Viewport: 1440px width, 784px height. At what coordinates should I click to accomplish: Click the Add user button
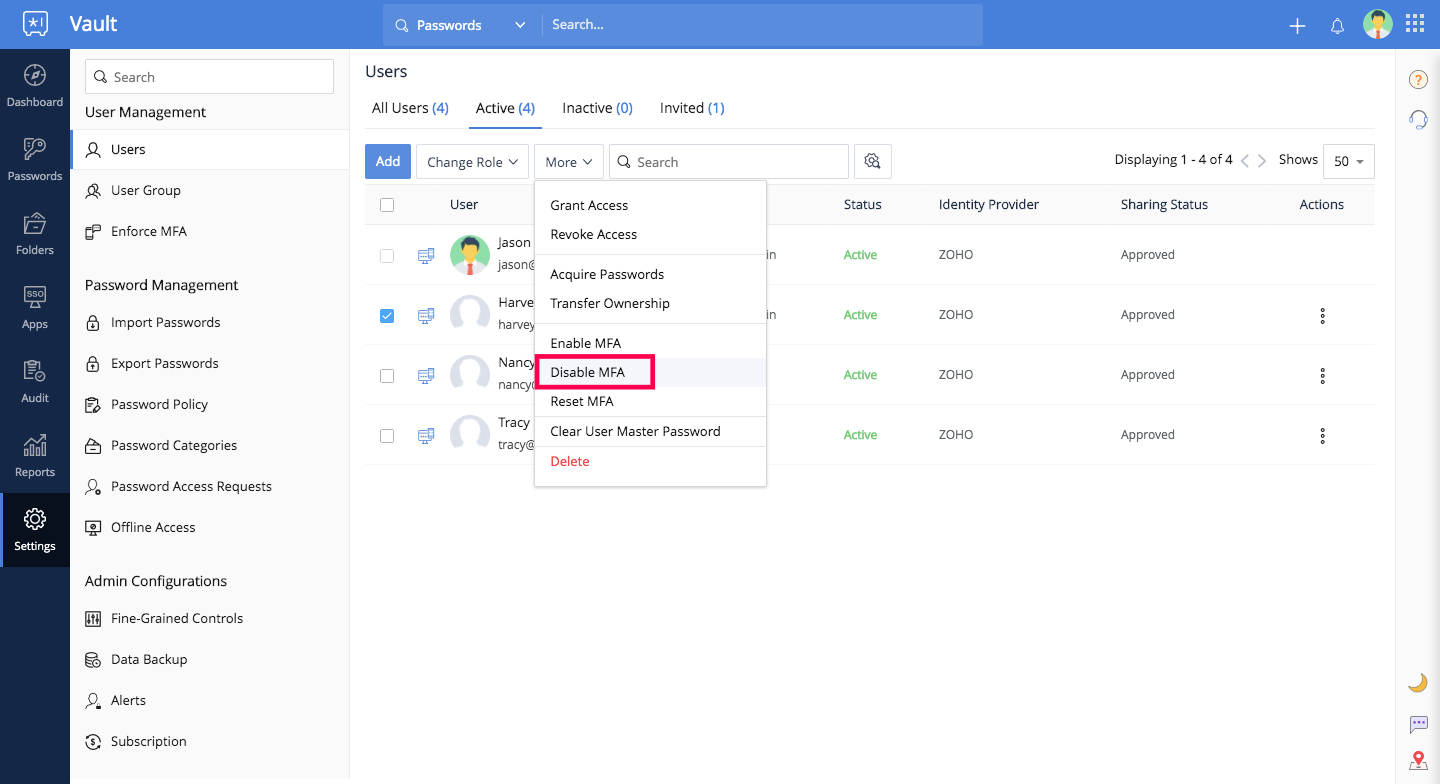coord(387,161)
